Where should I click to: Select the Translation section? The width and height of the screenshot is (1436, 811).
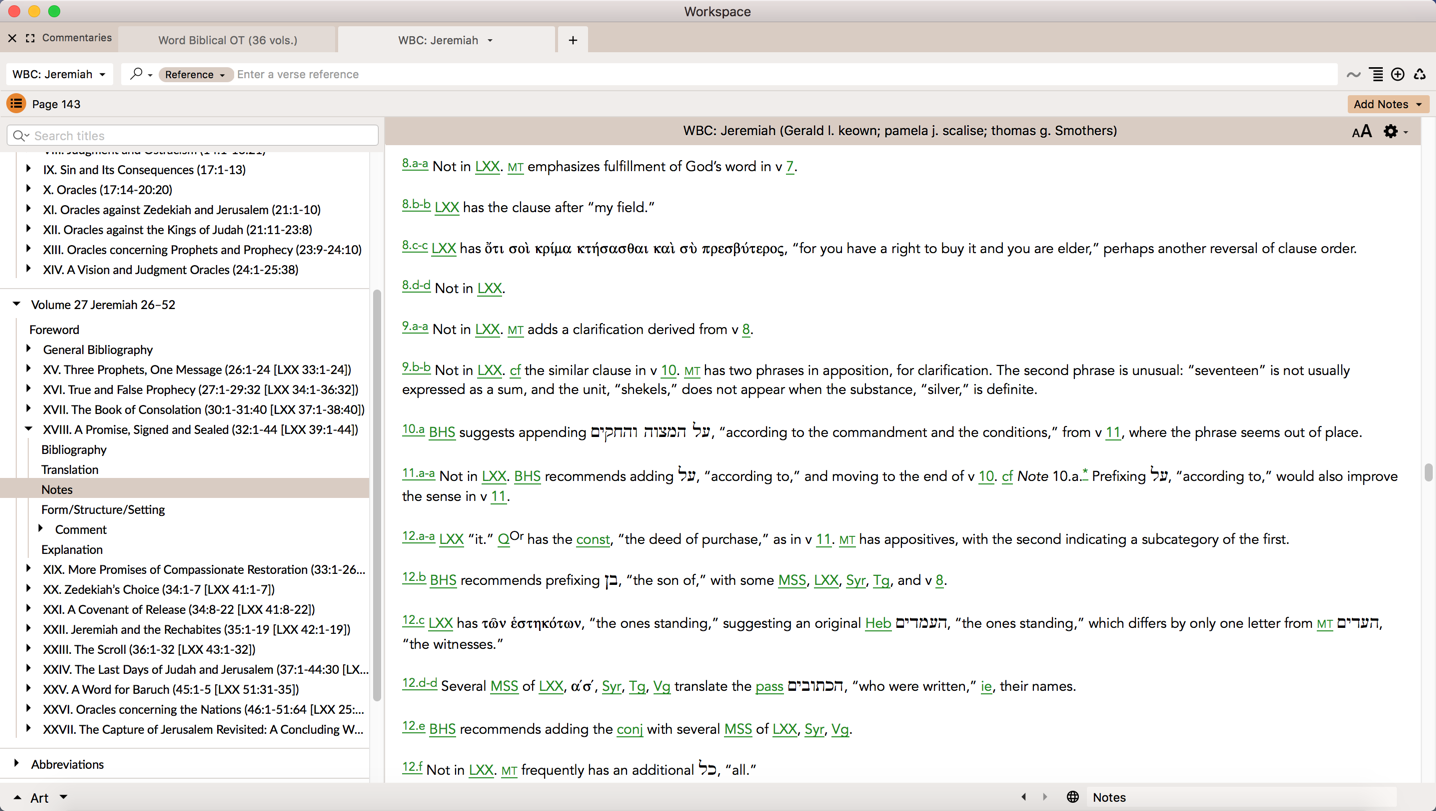pos(70,469)
